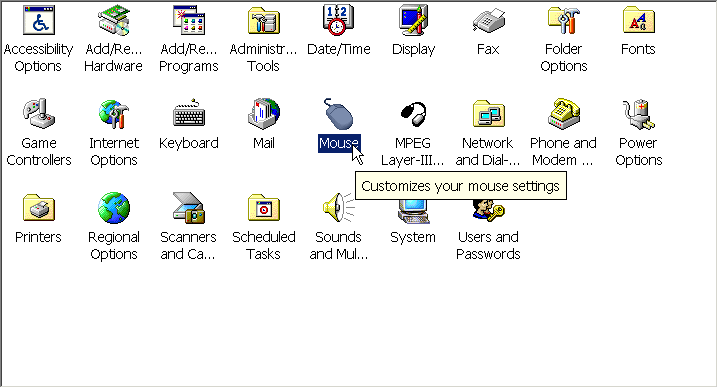Open the Scanners and Cameras icon
718x388 pixels.
(x=189, y=208)
